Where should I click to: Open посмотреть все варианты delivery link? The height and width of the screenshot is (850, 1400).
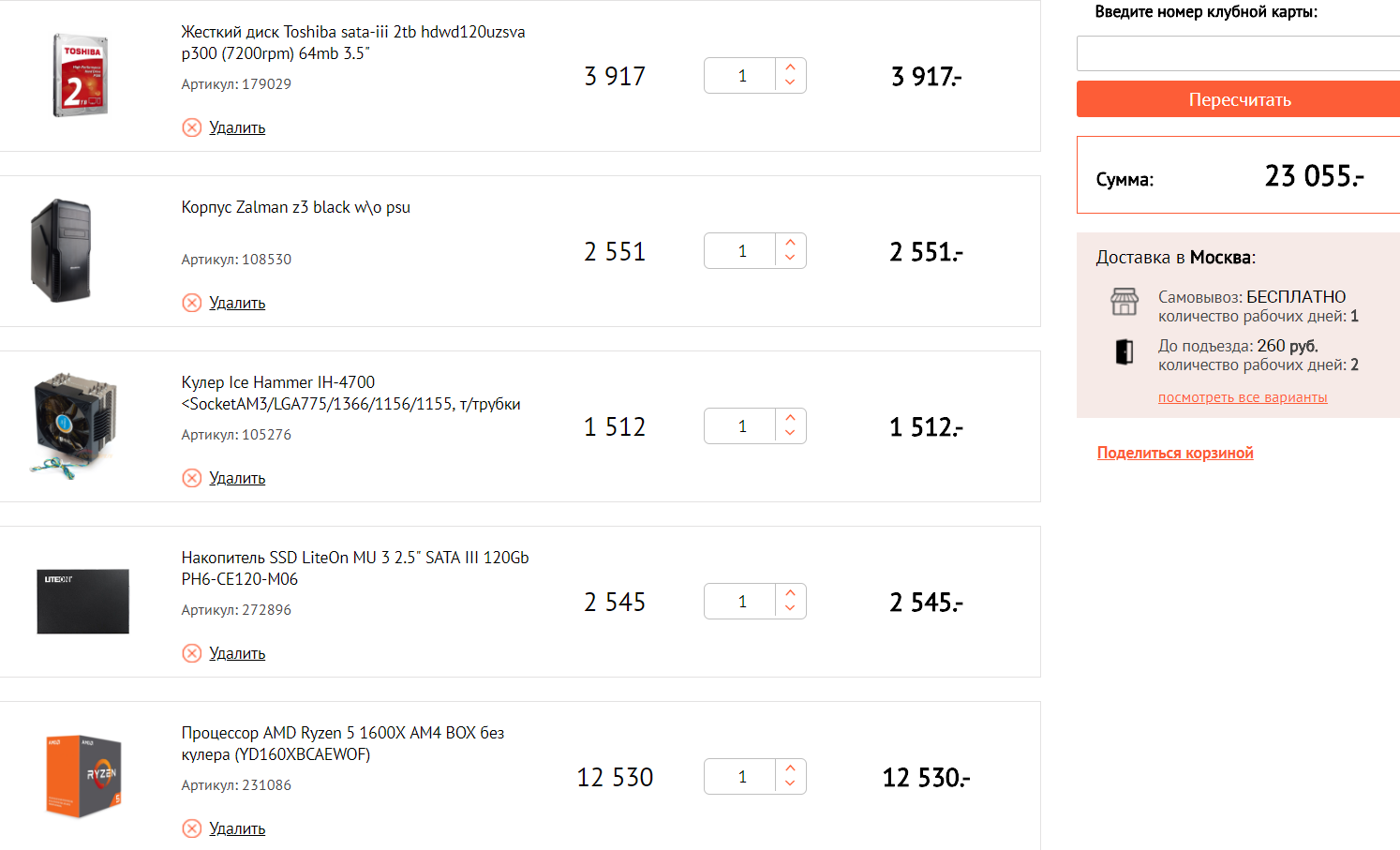point(1243,397)
